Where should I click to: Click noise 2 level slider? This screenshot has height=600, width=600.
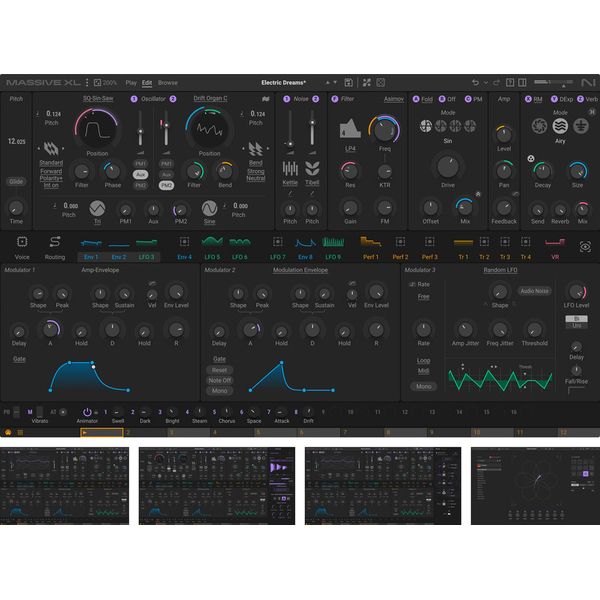click(312, 129)
